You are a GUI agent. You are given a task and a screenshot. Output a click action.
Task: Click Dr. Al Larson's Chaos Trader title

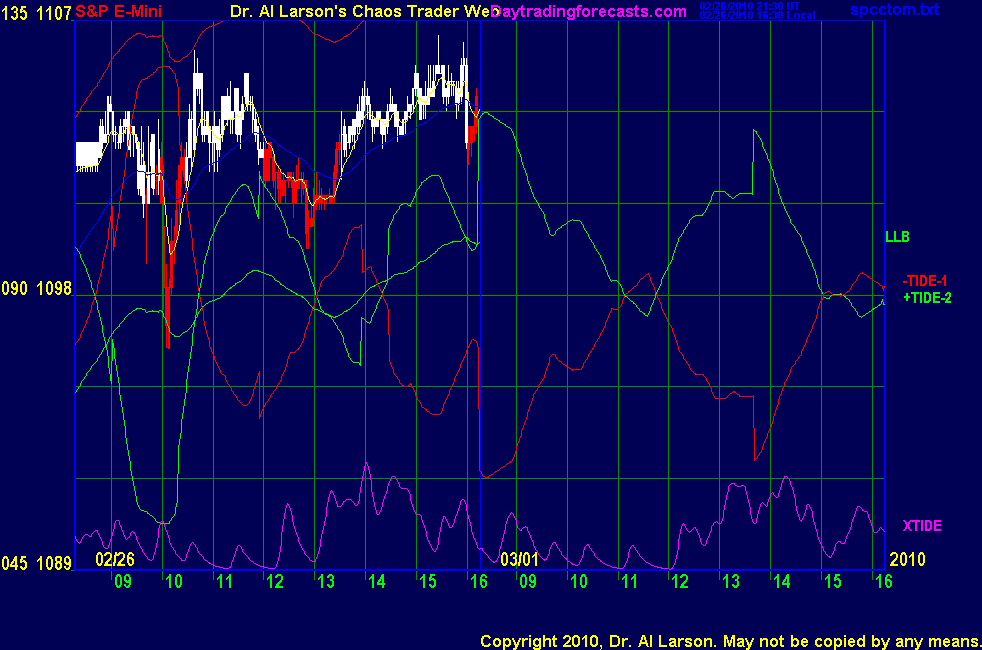coord(358,11)
